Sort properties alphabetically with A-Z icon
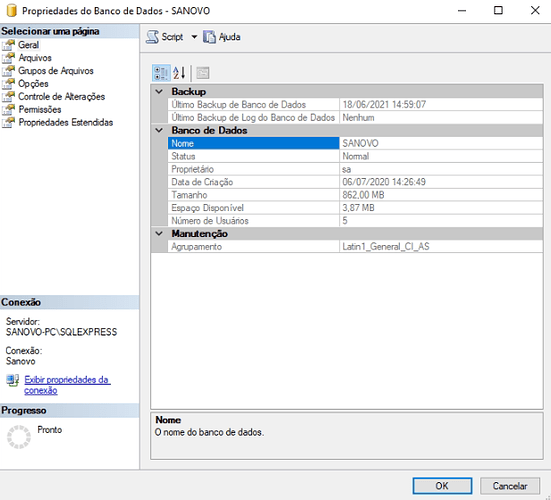The width and height of the screenshot is (551, 500). point(179,73)
